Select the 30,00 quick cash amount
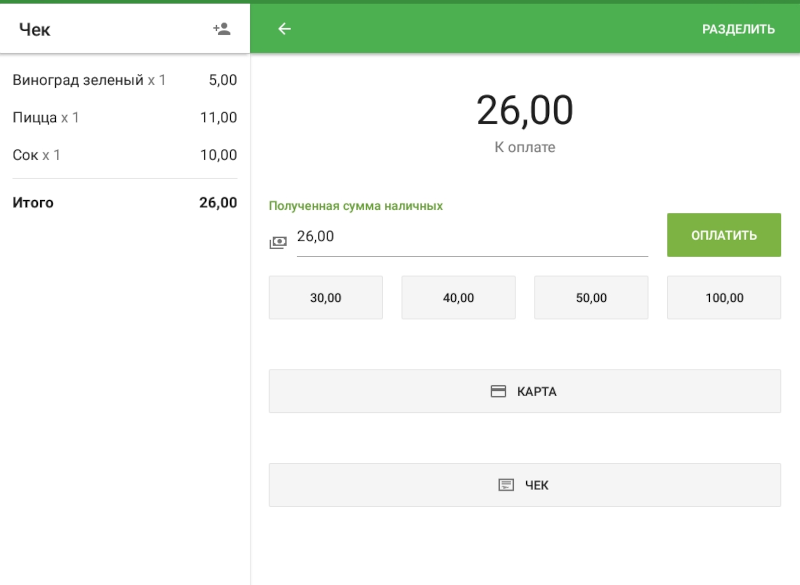This screenshot has width=800, height=585. (x=325, y=298)
